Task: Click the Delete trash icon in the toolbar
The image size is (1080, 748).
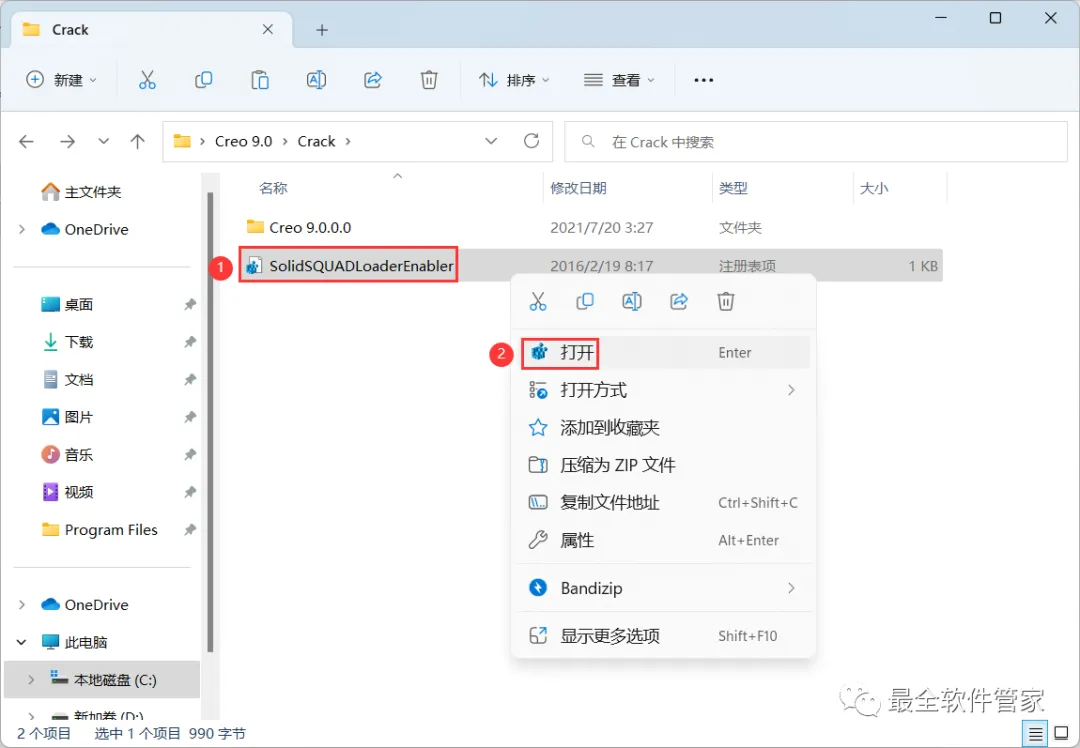Action: 429,80
